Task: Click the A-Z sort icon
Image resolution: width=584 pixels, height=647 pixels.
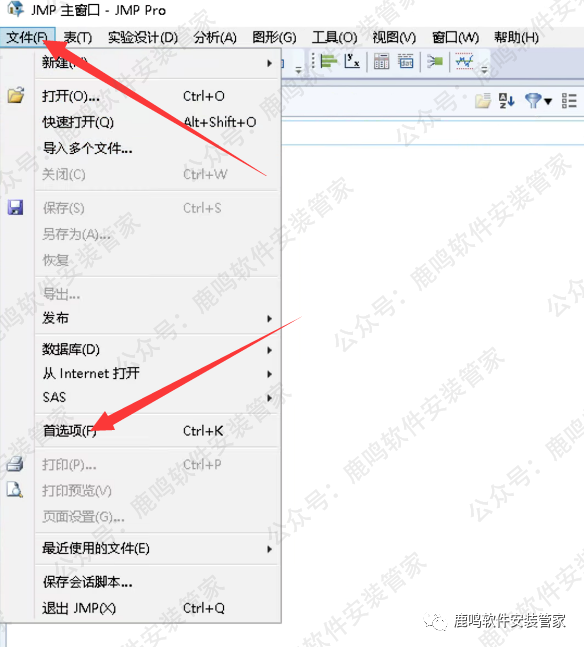Action: point(506,100)
